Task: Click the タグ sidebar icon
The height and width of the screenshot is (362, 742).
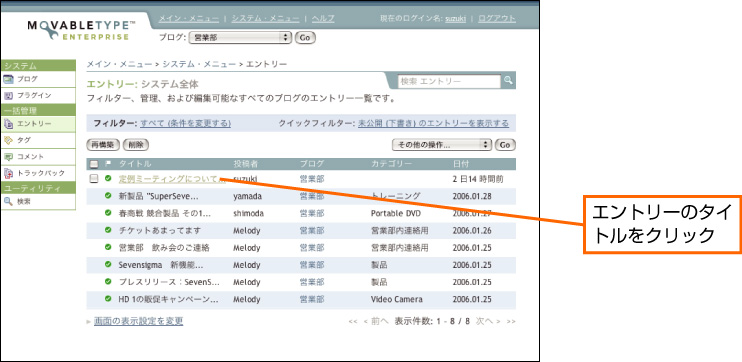Action: (x=8, y=141)
